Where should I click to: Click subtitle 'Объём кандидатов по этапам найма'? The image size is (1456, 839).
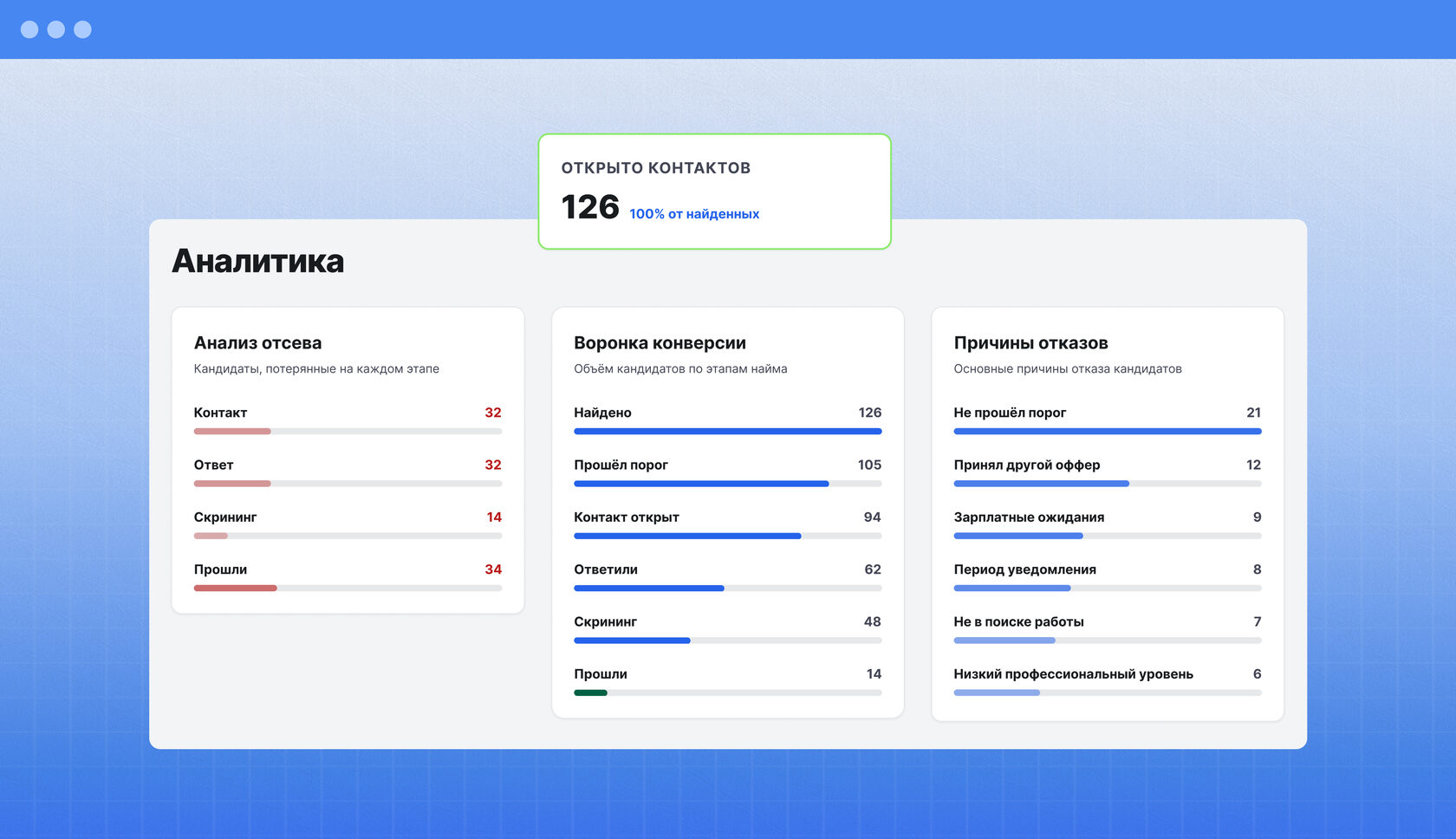[680, 369]
